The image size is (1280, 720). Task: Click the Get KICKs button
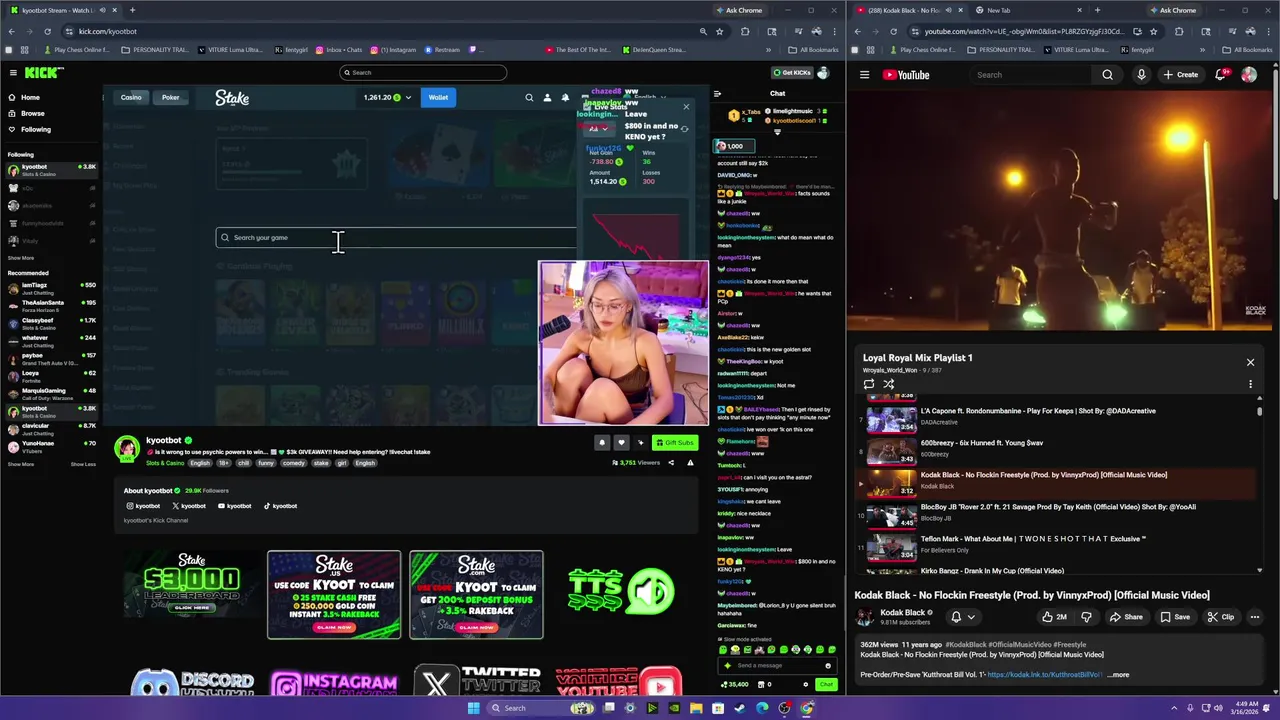point(792,72)
